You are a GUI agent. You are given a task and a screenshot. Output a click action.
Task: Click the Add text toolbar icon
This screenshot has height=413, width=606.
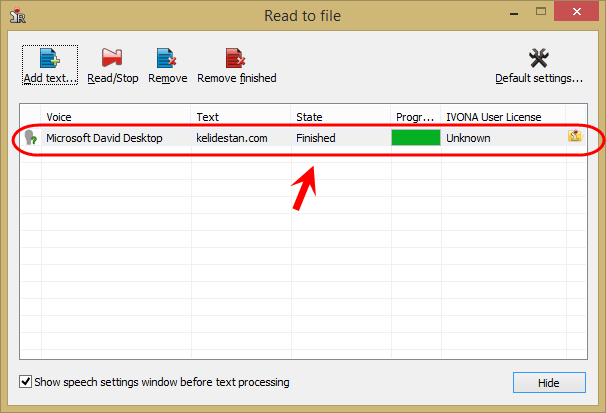pos(50,58)
